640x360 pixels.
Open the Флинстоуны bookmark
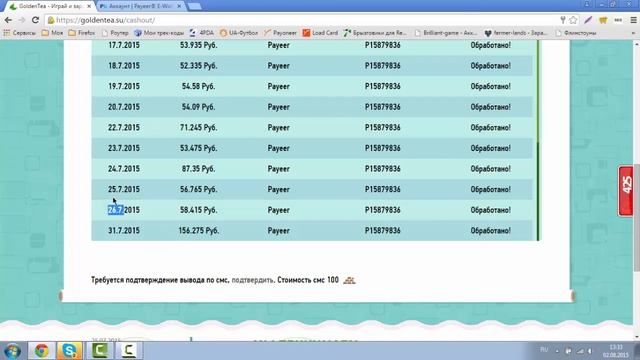click(x=576, y=33)
